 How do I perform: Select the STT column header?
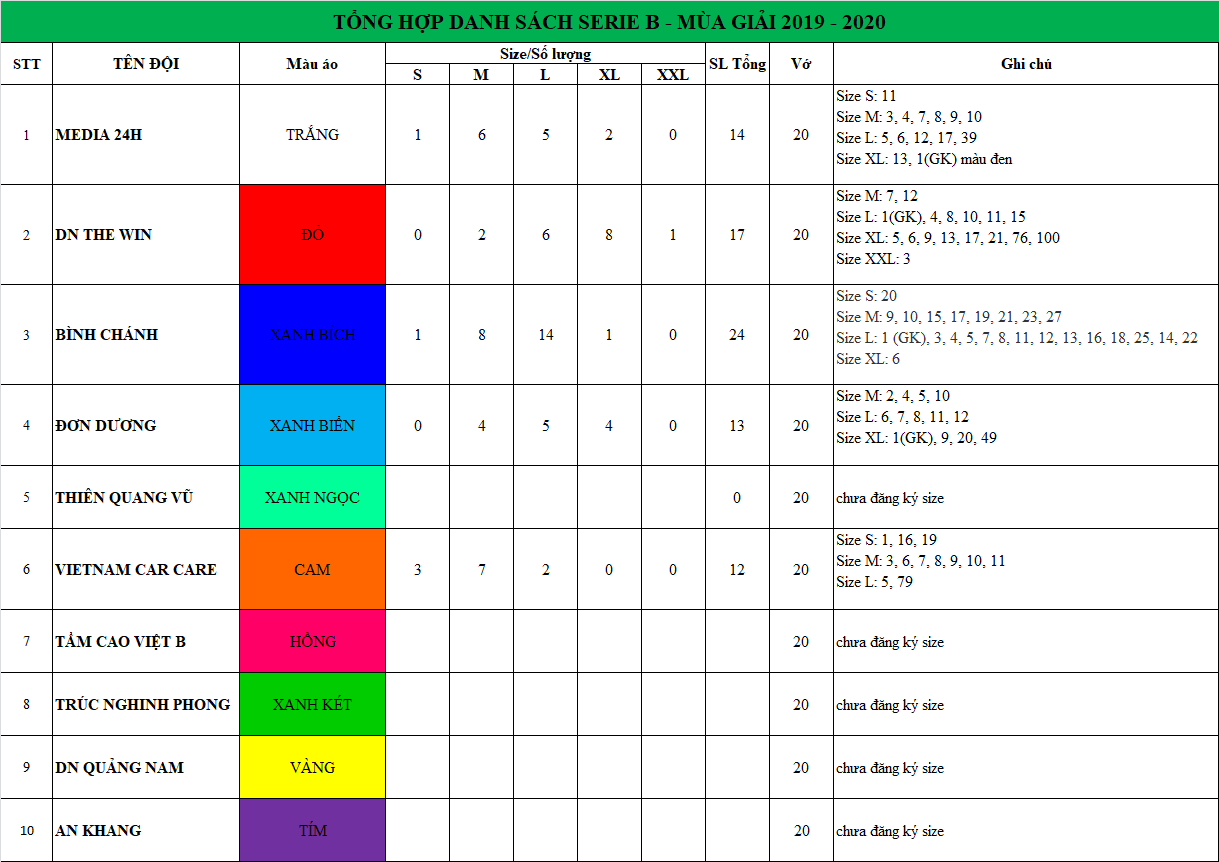27,64
